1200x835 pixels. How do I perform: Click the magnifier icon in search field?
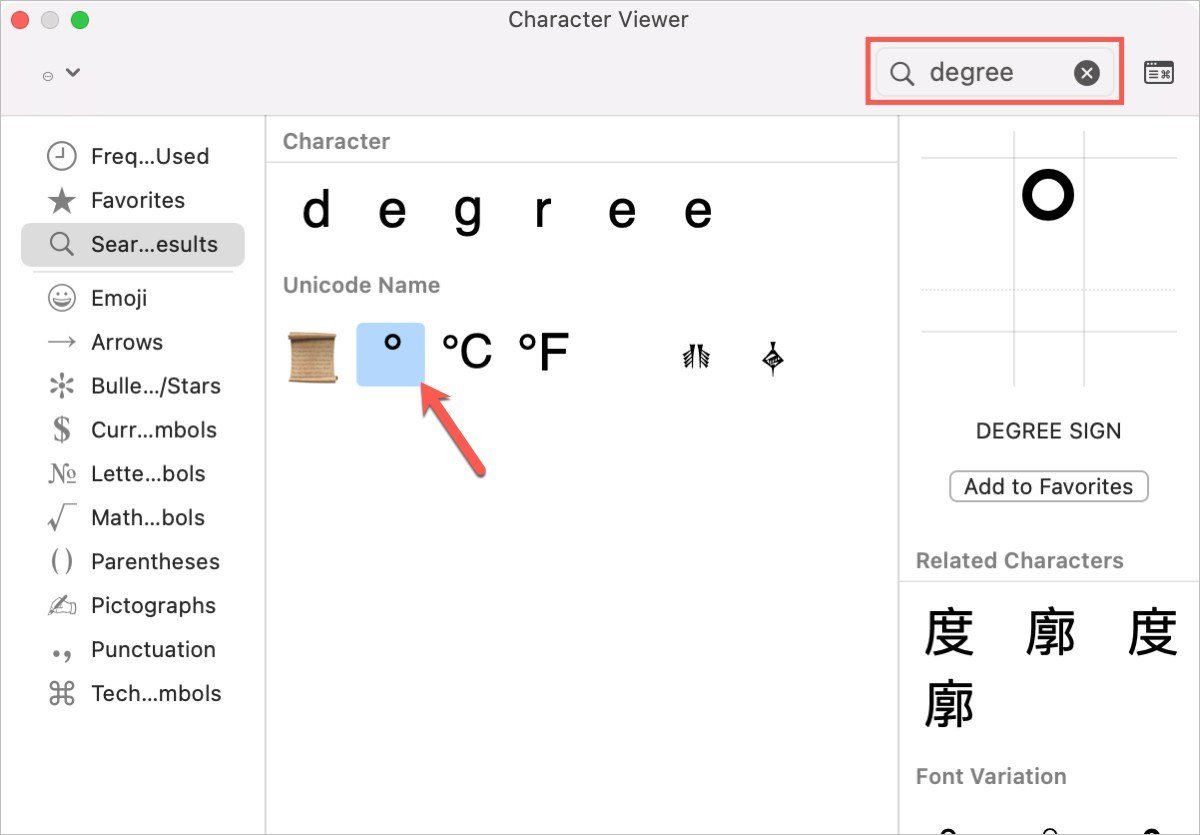902,73
